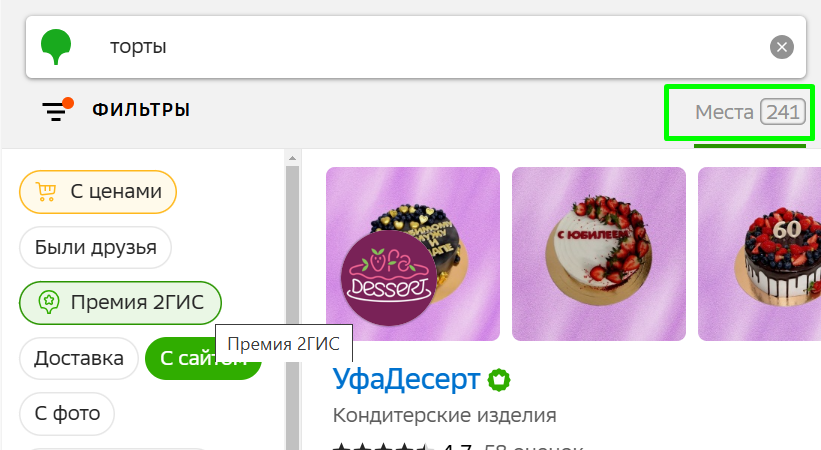Toggle the Премия 2ГИС filter chip

pyautogui.click(x=120, y=302)
